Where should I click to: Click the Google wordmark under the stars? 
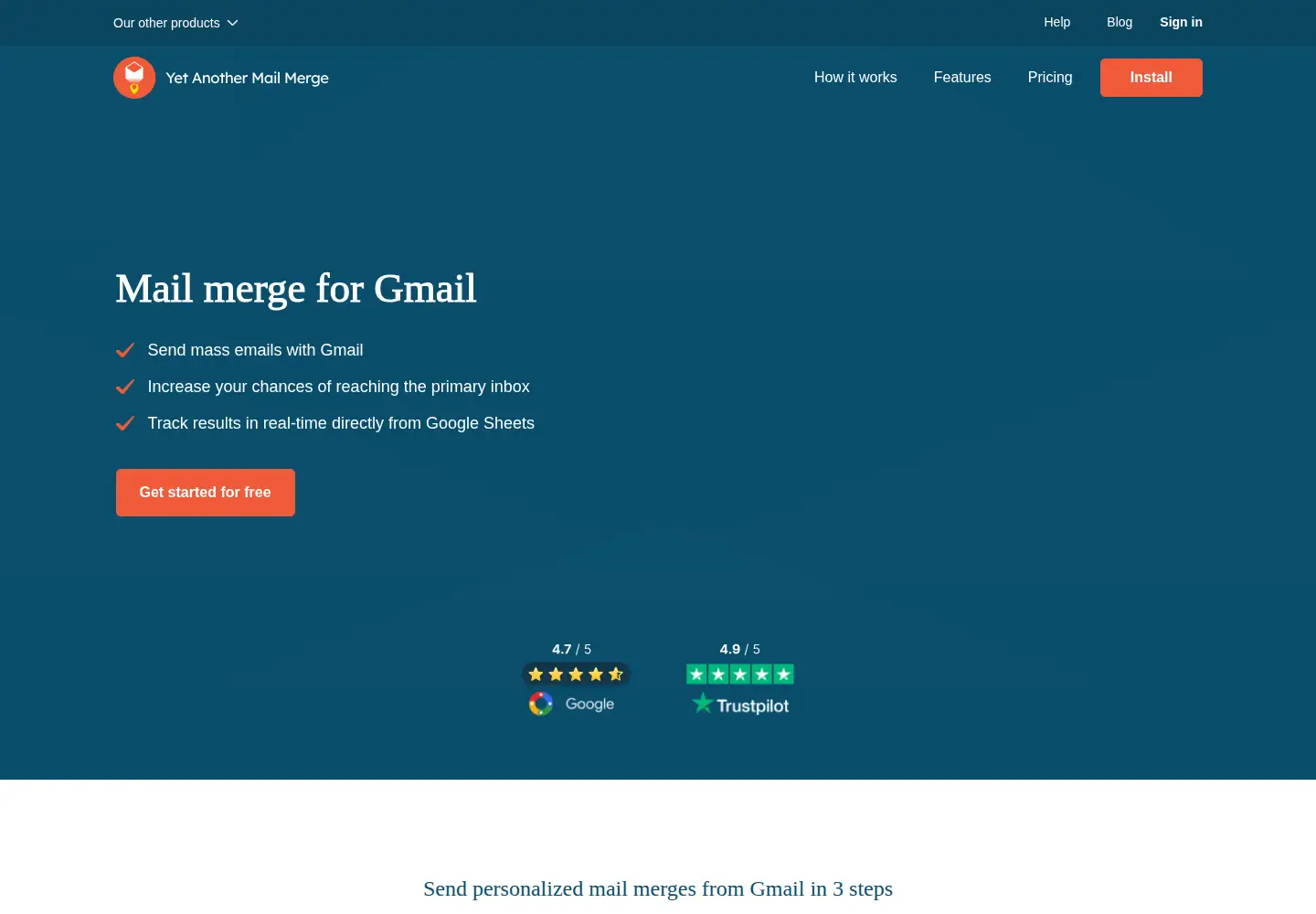tap(590, 704)
